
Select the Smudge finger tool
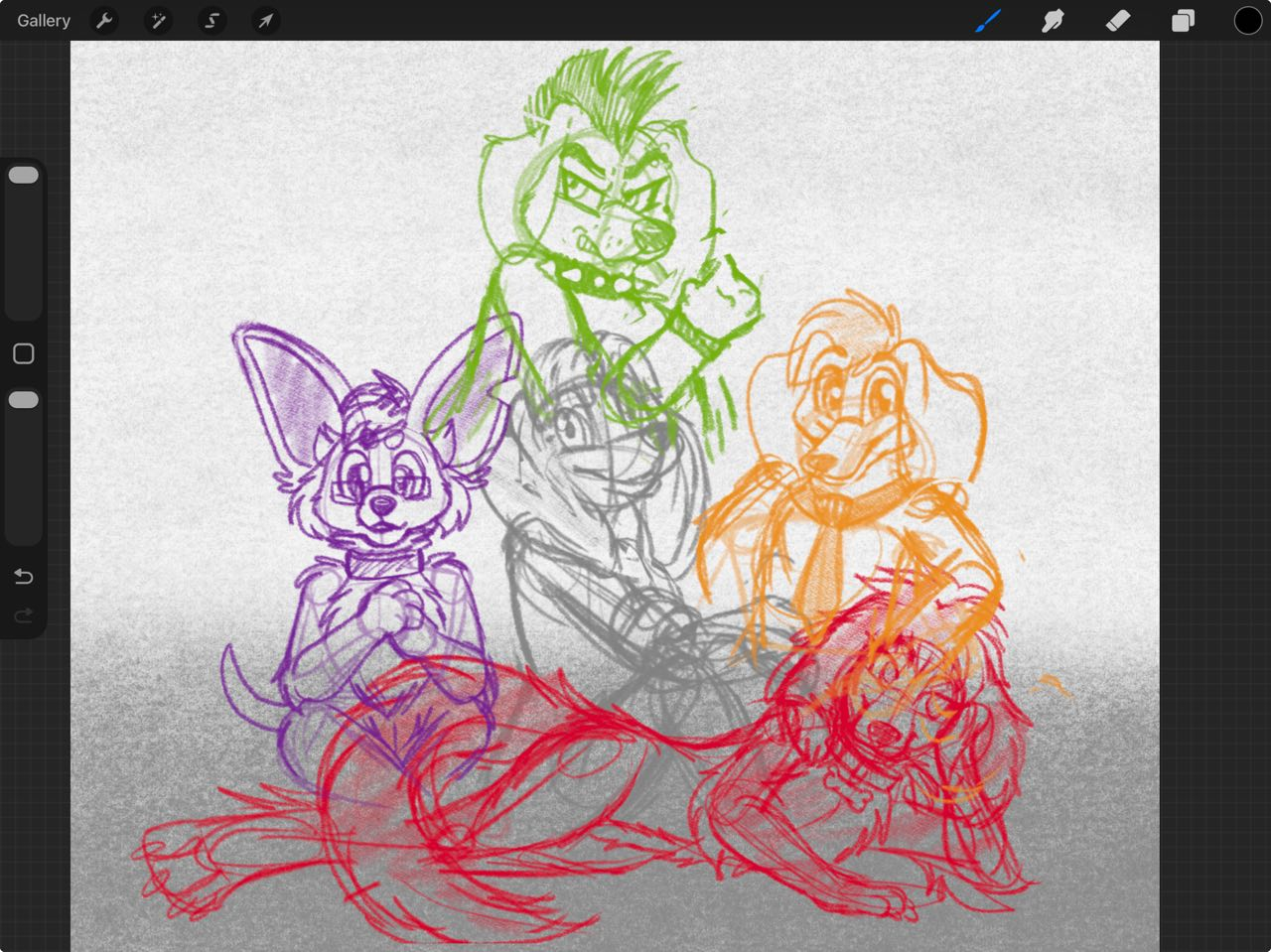pos(1053,21)
